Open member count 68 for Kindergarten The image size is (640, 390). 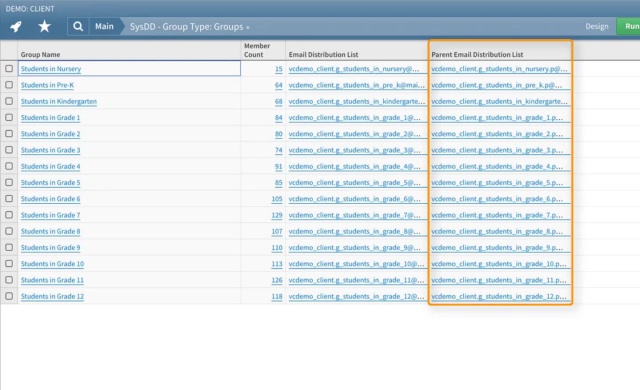point(279,102)
